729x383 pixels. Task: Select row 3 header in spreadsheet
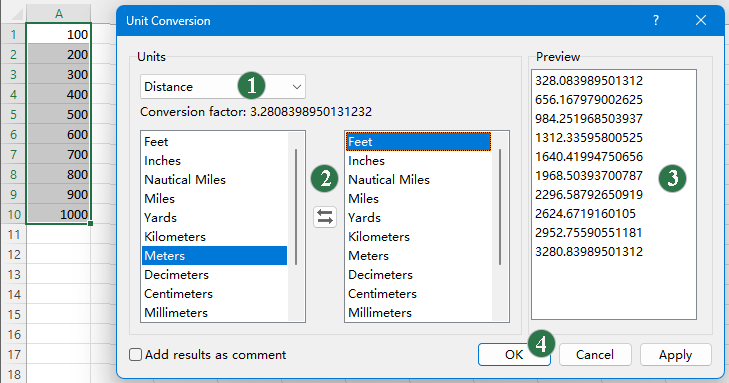click(13, 74)
